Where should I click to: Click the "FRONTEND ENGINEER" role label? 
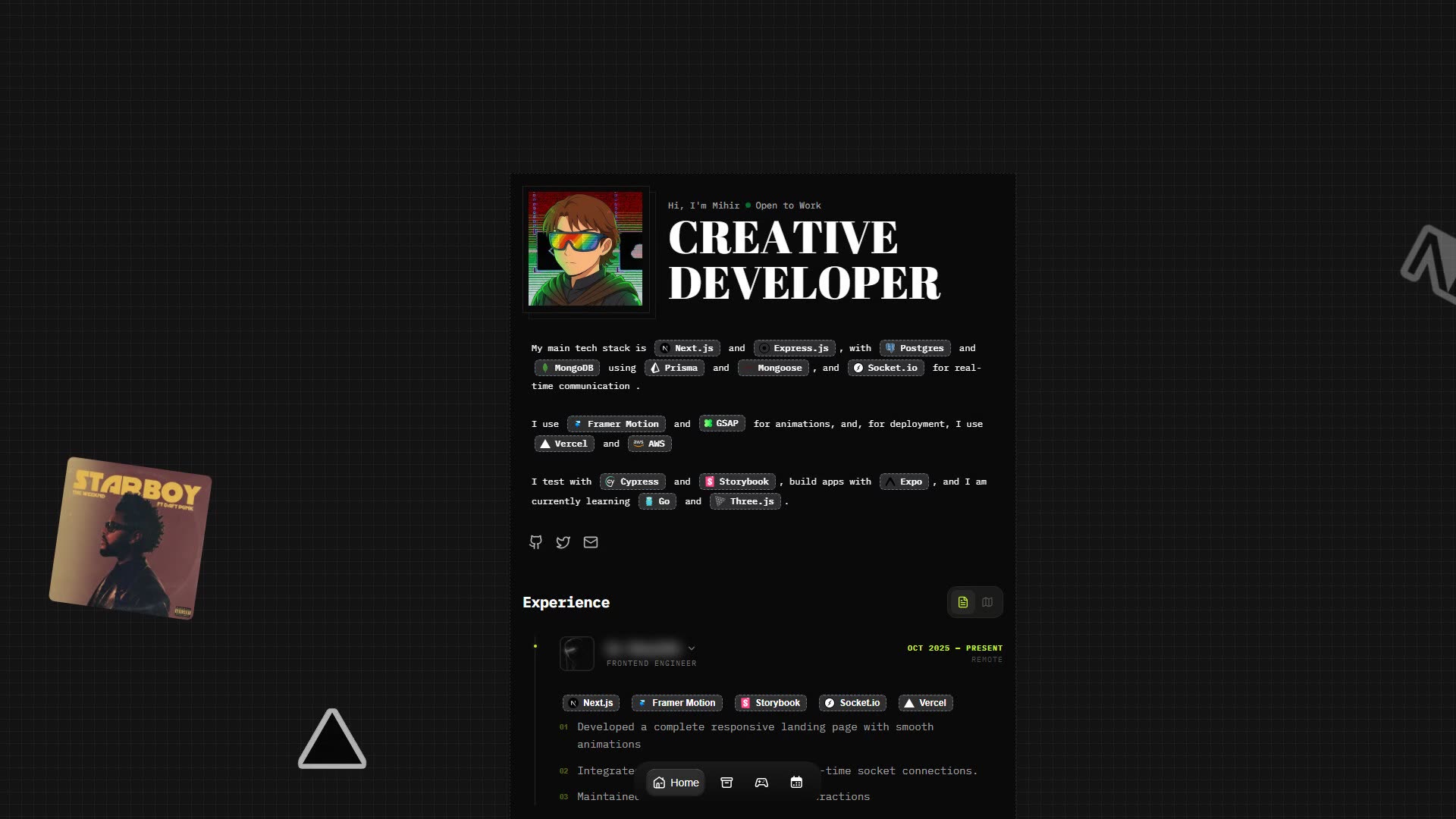pyautogui.click(x=651, y=664)
